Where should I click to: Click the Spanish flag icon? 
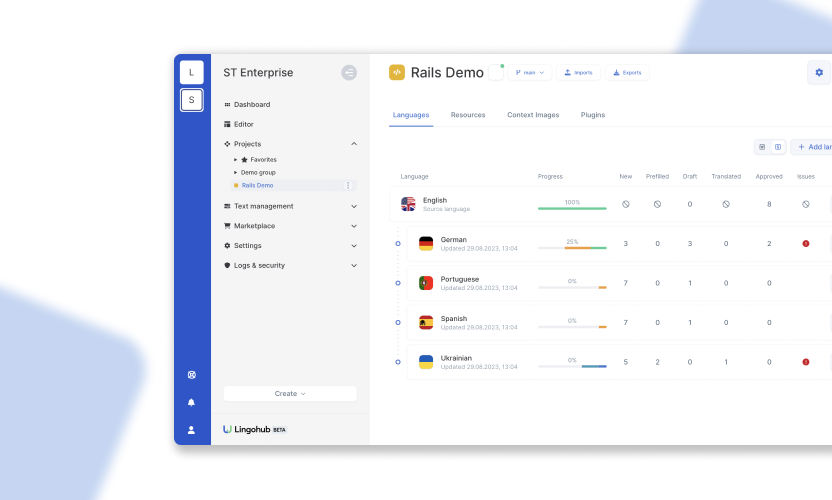[426, 322]
